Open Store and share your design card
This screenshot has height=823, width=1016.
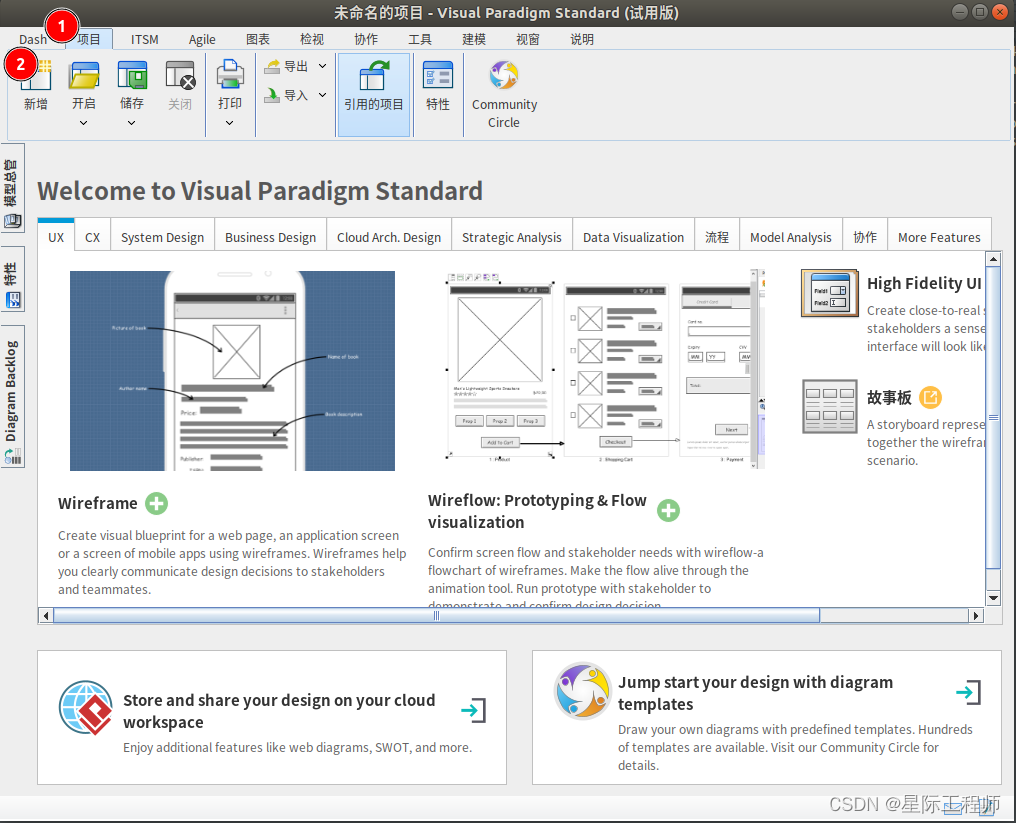pyautogui.click(x=272, y=717)
